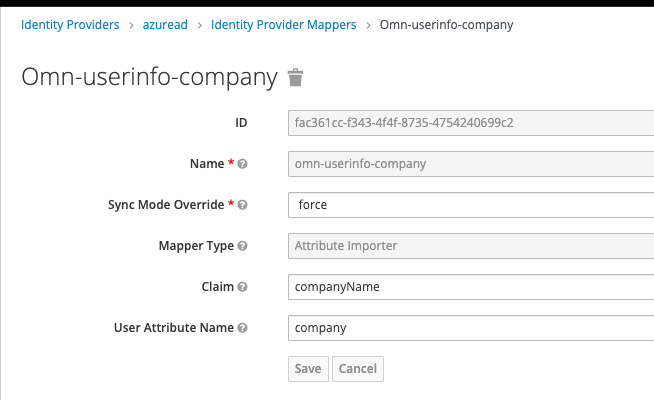Viewport: 654px width, 400px height.
Task: Focus the Claim input field
Action: [471, 287]
